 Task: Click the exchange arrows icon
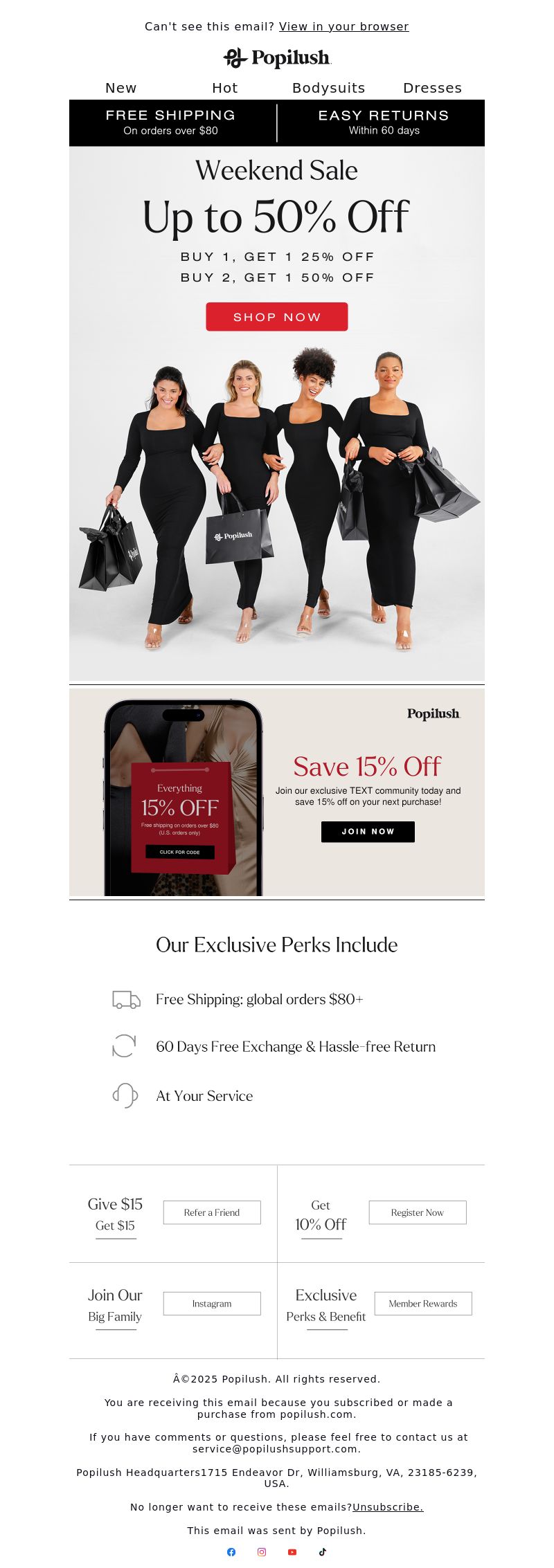tap(124, 1046)
